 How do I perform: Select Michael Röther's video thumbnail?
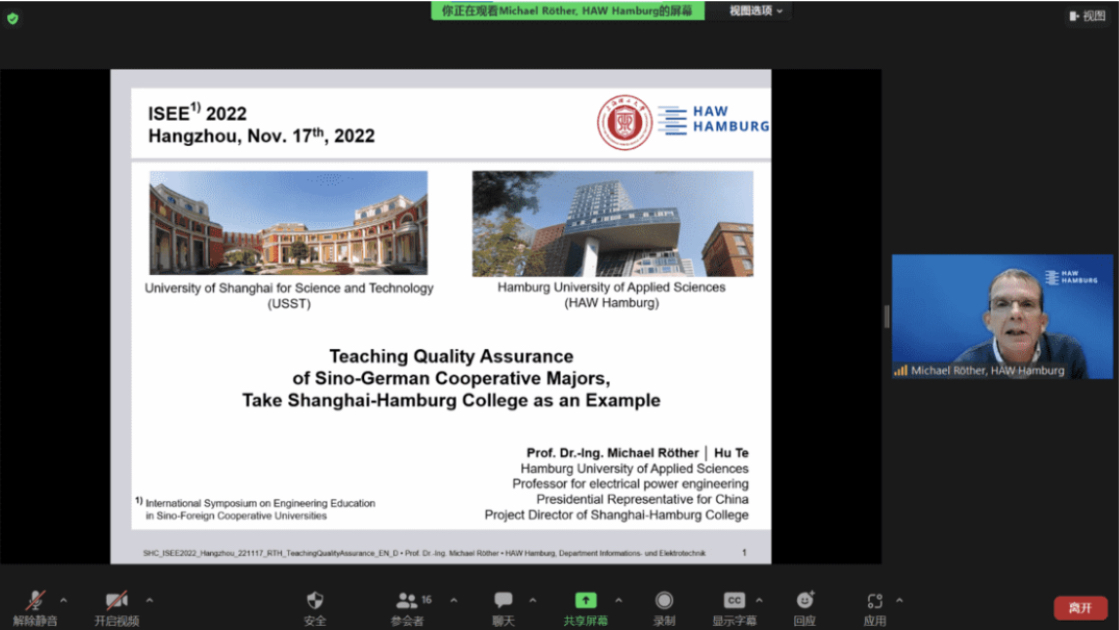(1002, 316)
